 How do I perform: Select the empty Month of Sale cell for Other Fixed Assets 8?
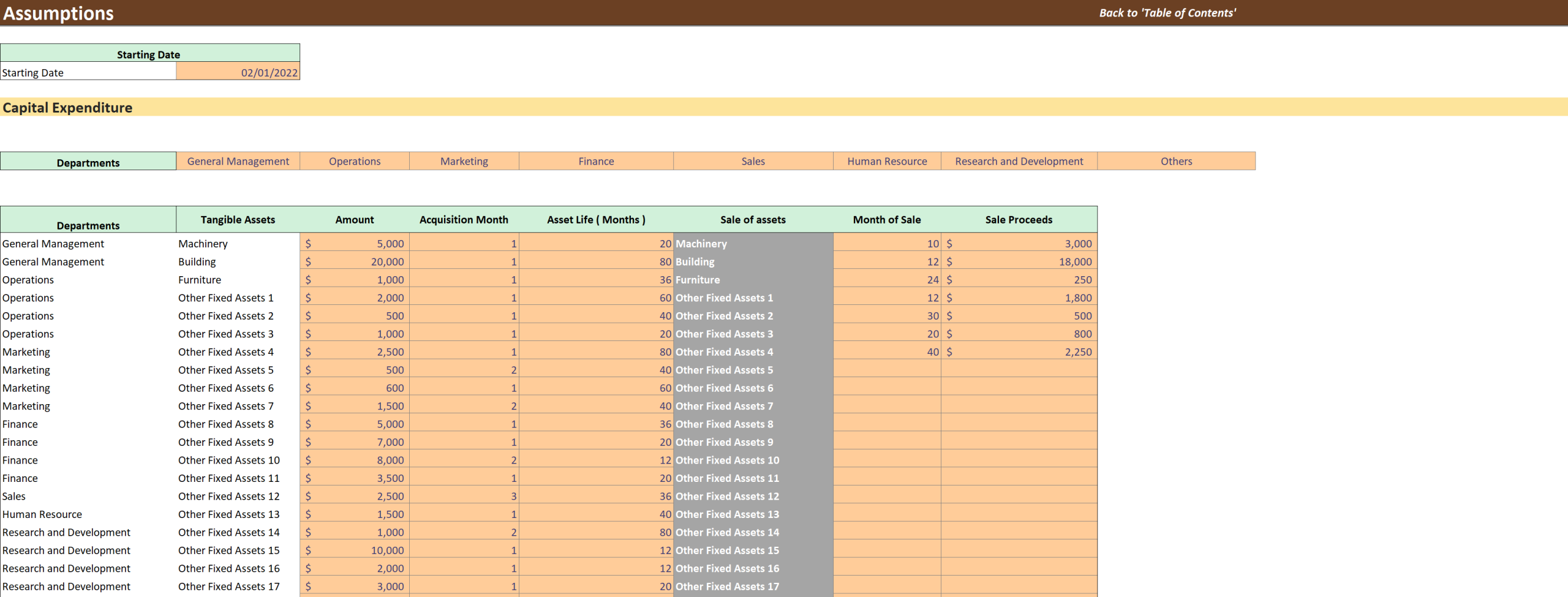pyautogui.click(x=886, y=424)
